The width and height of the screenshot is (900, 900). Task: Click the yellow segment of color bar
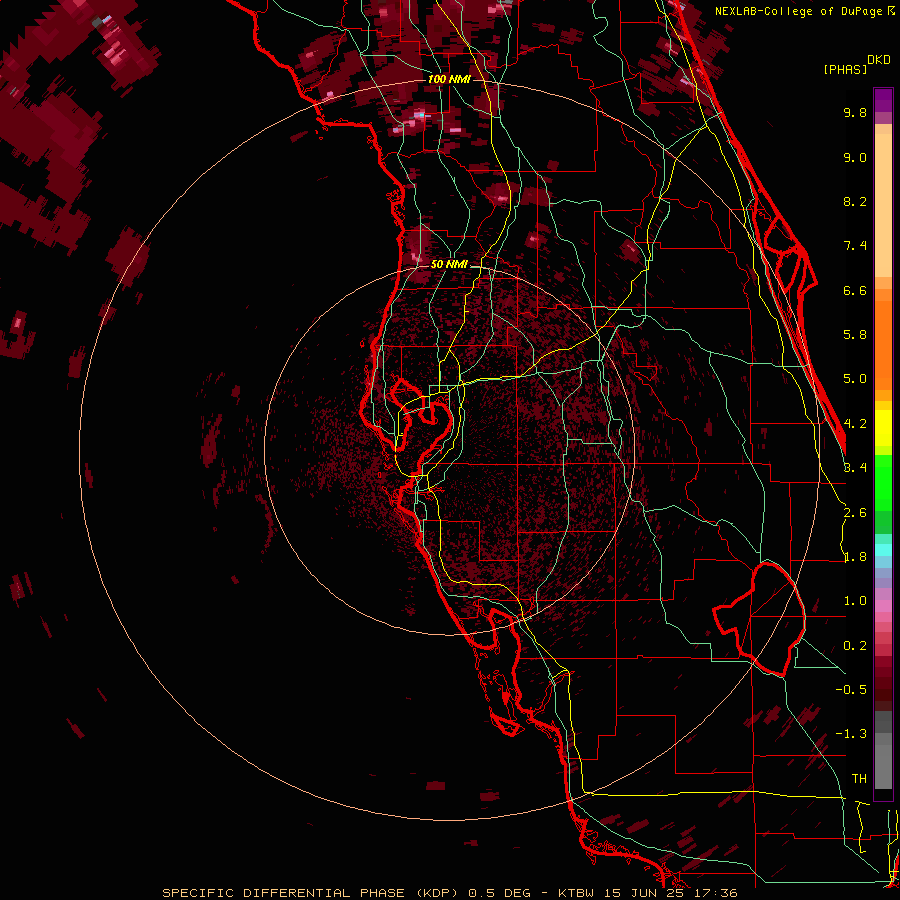(x=883, y=428)
